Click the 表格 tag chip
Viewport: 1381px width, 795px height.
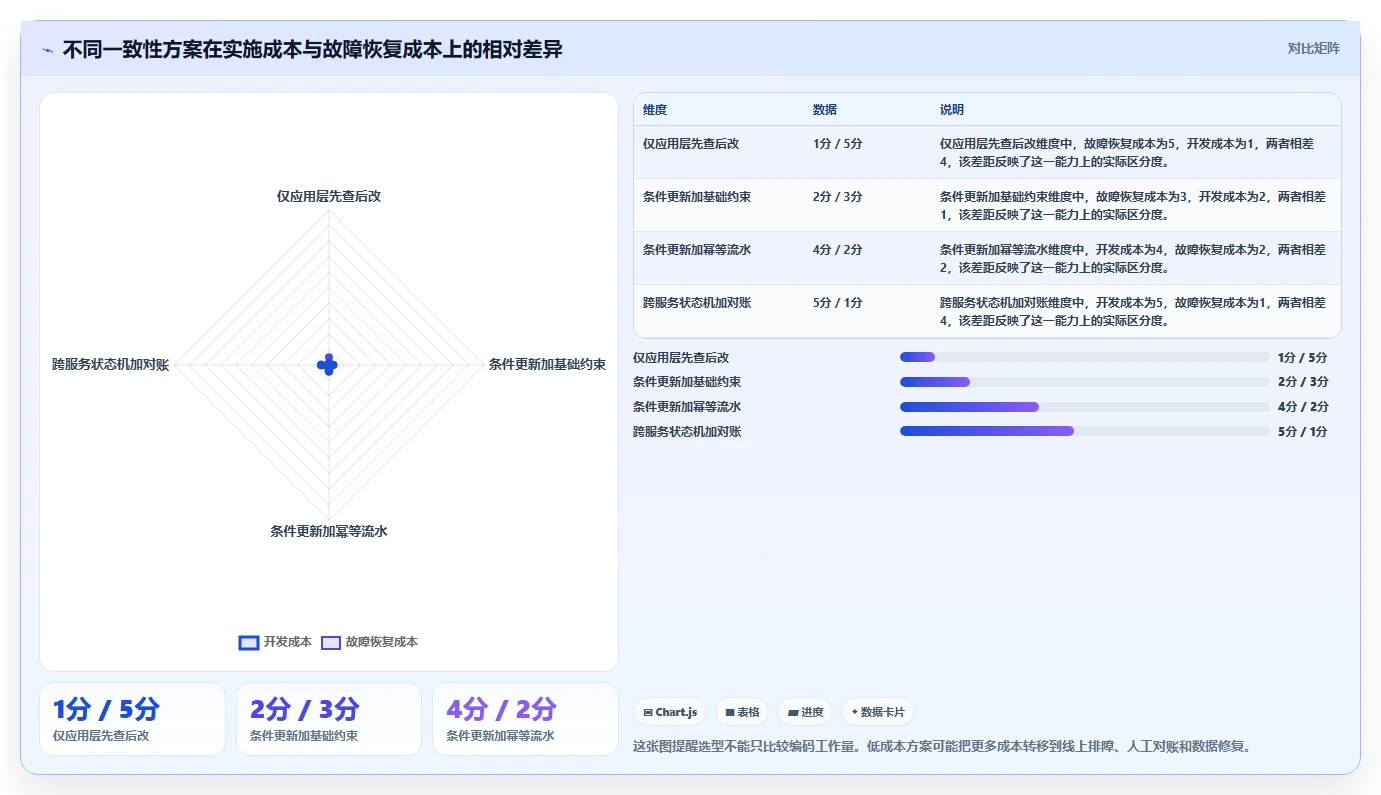click(742, 712)
